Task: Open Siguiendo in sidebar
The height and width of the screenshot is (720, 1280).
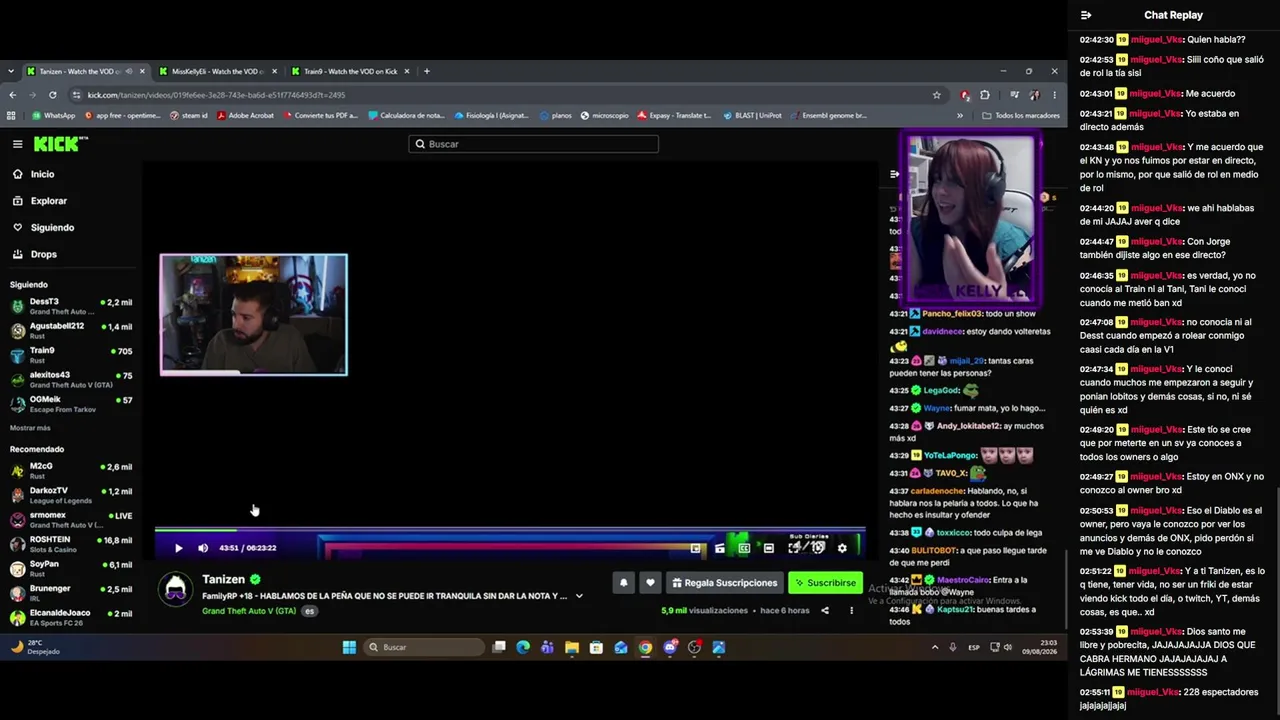Action: coord(52,228)
